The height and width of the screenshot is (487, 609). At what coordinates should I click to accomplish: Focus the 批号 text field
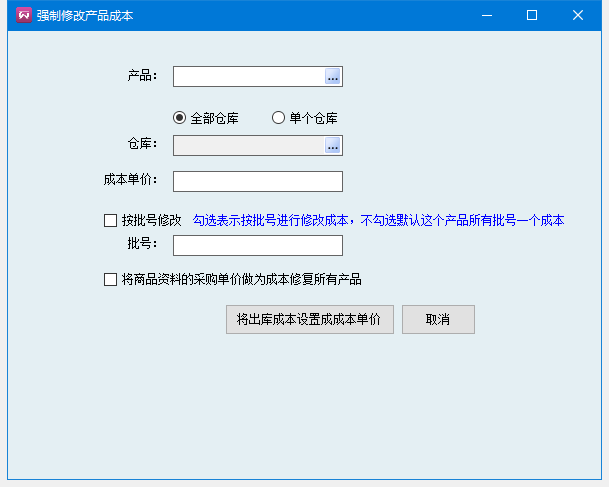click(258, 246)
